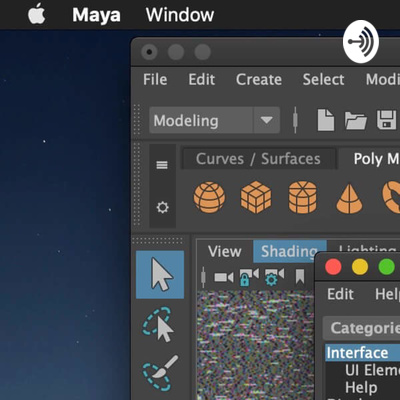Image resolution: width=400 pixels, height=400 pixels.
Task: Click the Select Camera icon in viewport toolbar
Action: point(224,277)
